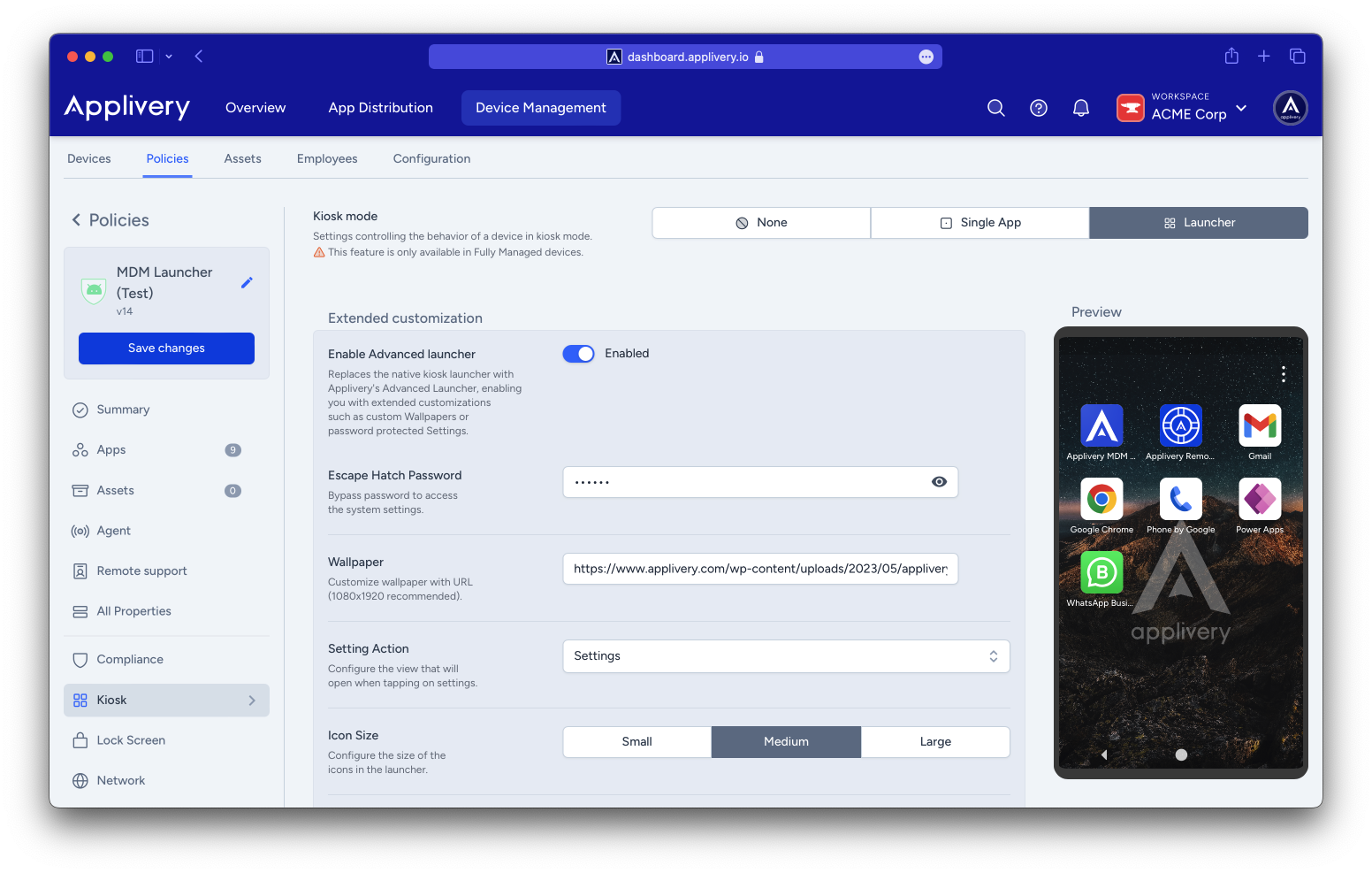Screen dimensions: 1372x873
Task: Choose Small icon size
Action: (637, 742)
